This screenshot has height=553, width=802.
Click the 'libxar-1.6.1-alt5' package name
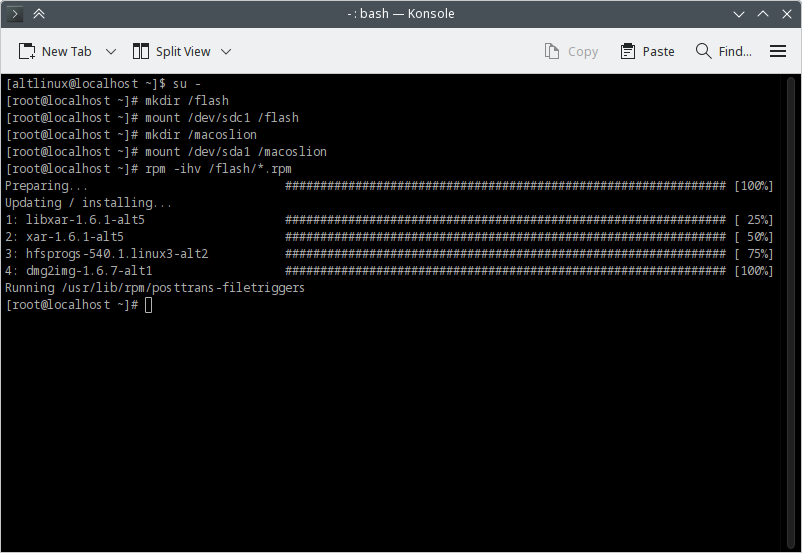point(85,219)
